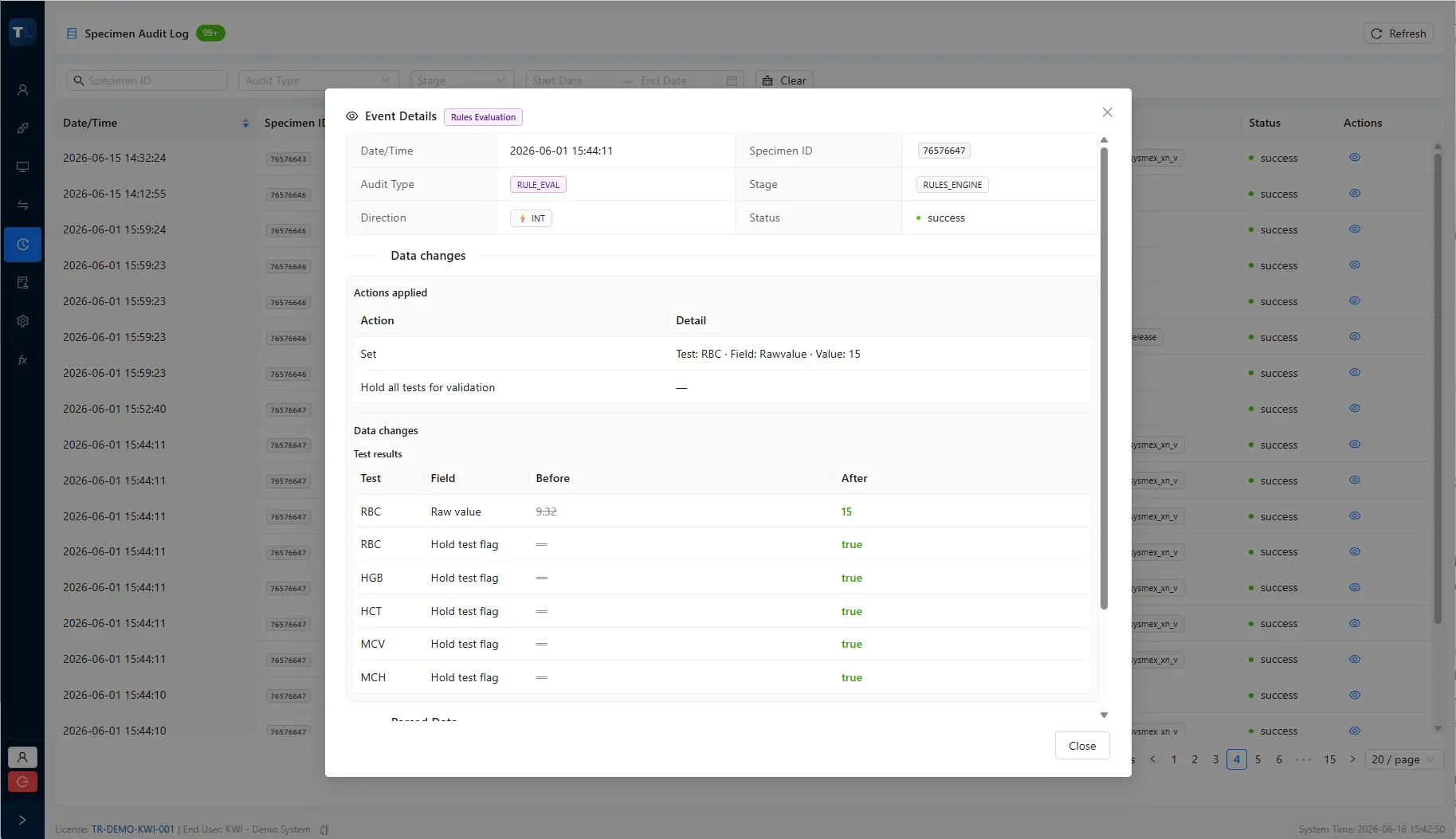Screen dimensions: 1456x839
Task: Click the Start Date field
Action: 572,80
